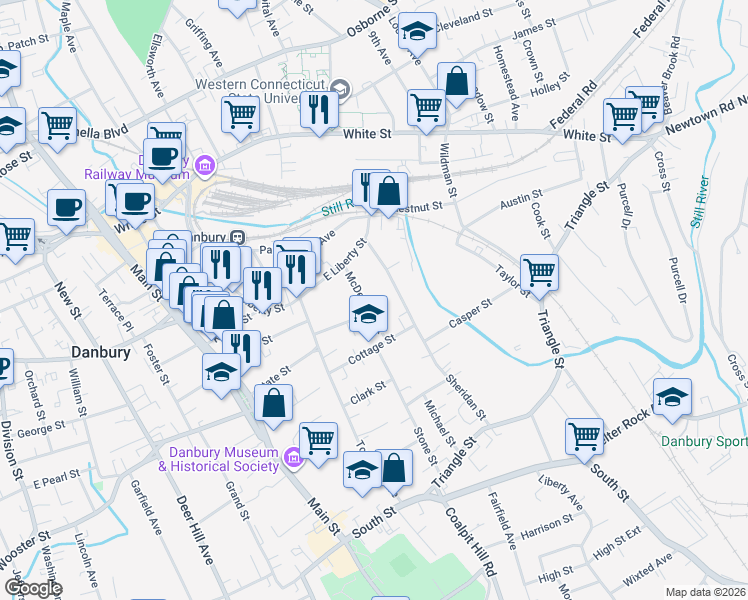Select the grocery cart marker below Cleveland St school

pyautogui.click(x=426, y=109)
